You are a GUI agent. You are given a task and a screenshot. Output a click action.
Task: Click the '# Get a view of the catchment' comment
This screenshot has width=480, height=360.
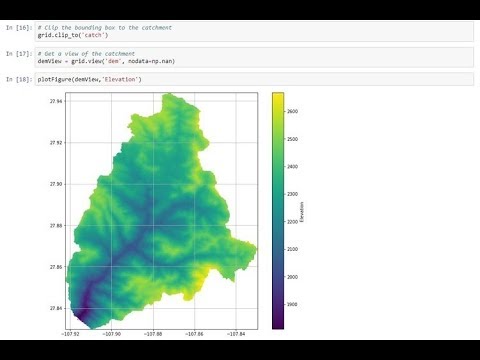coord(86,54)
